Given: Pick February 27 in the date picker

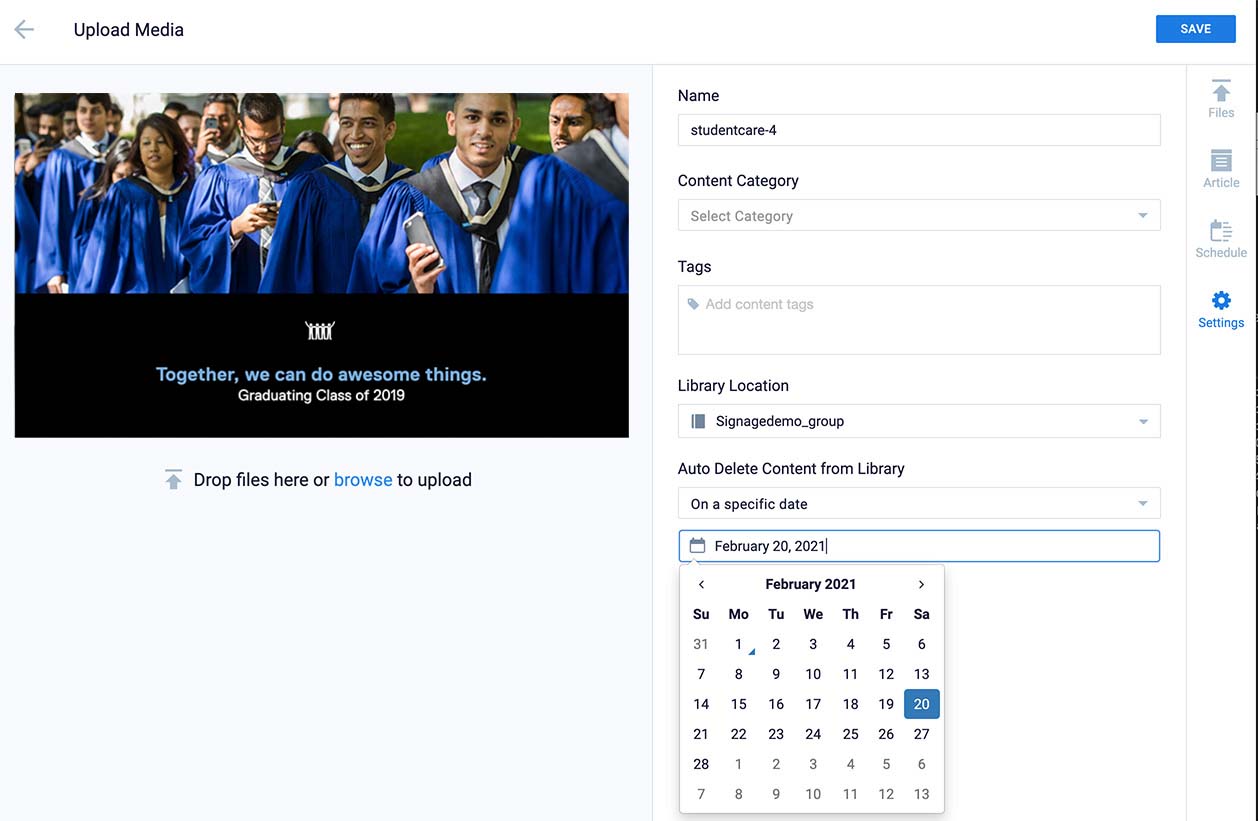Looking at the screenshot, I should [921, 734].
